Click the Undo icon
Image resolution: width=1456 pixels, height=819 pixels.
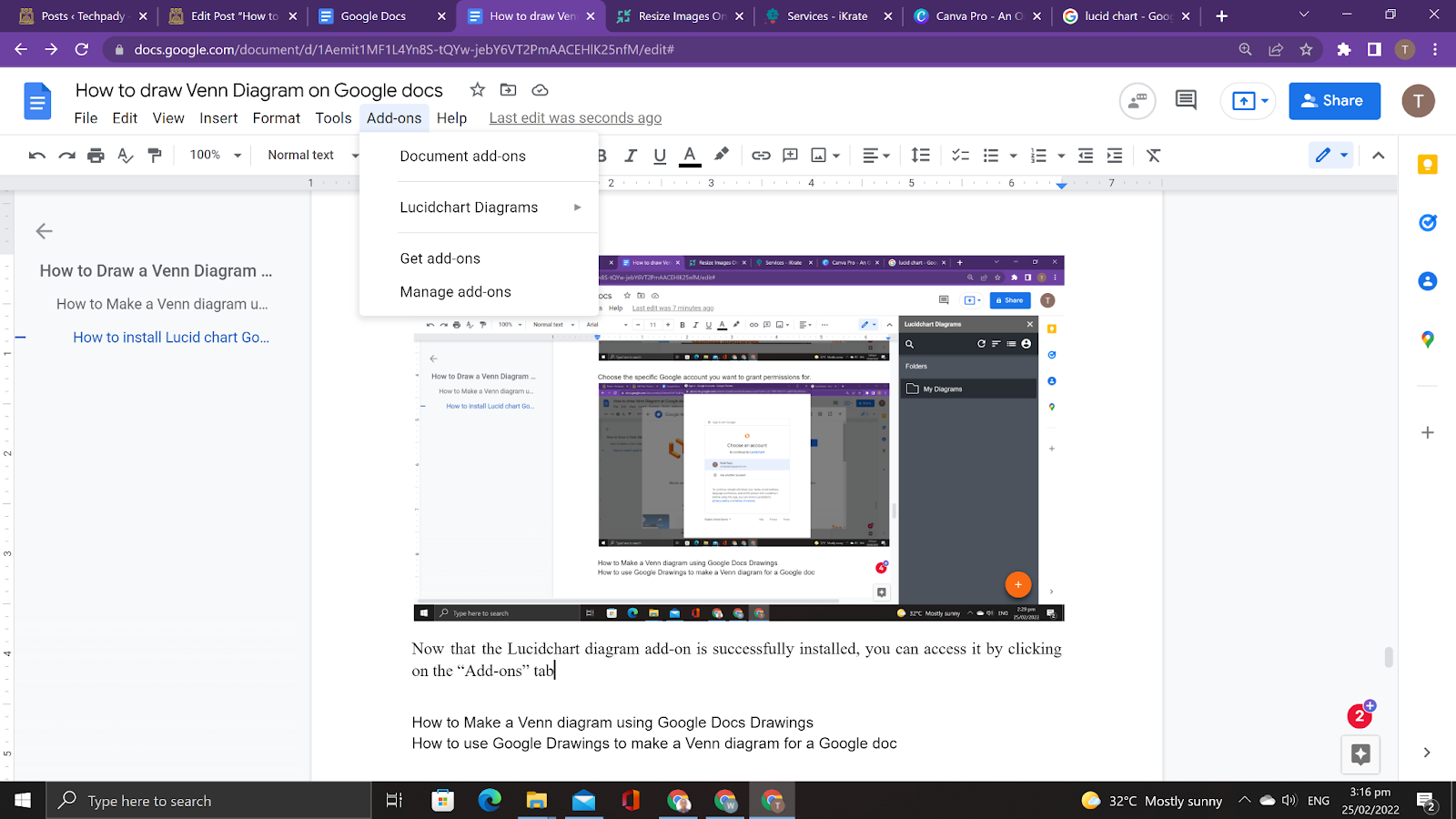point(37,156)
